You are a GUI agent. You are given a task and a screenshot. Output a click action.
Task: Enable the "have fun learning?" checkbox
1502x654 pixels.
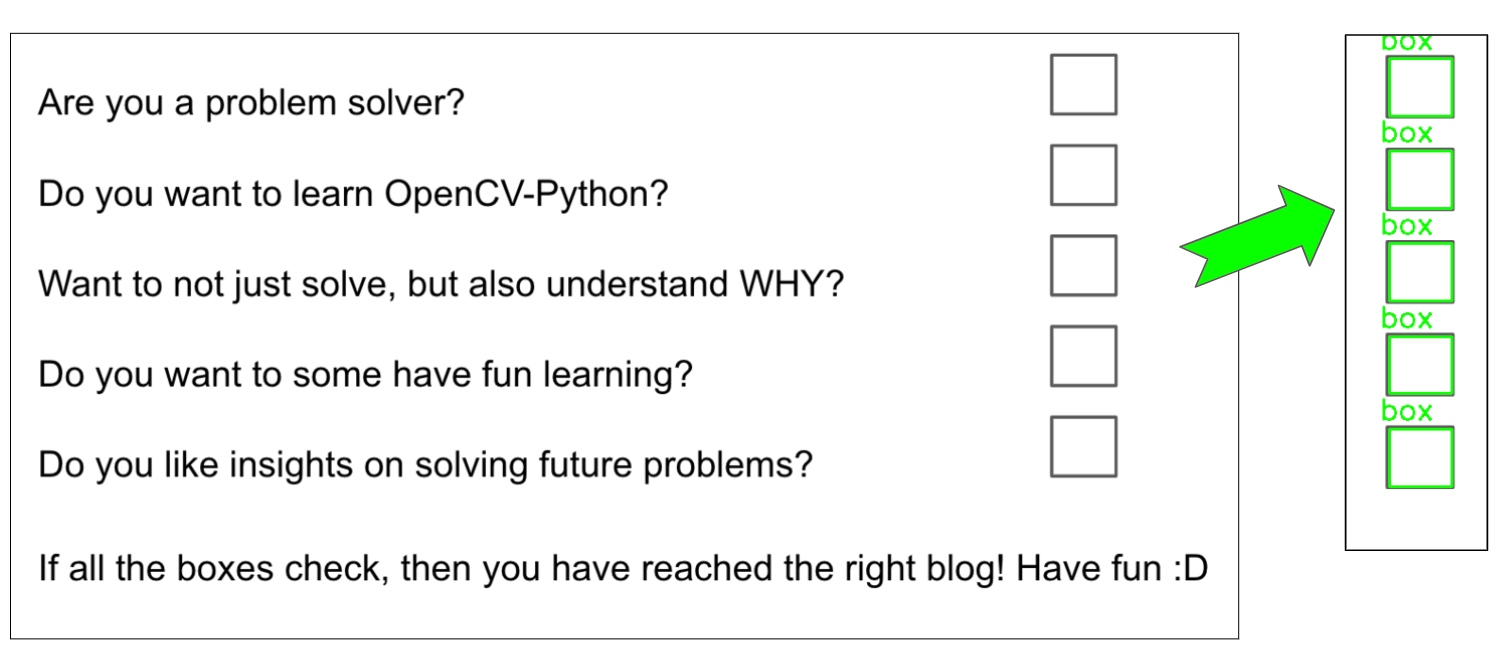(x=1083, y=356)
